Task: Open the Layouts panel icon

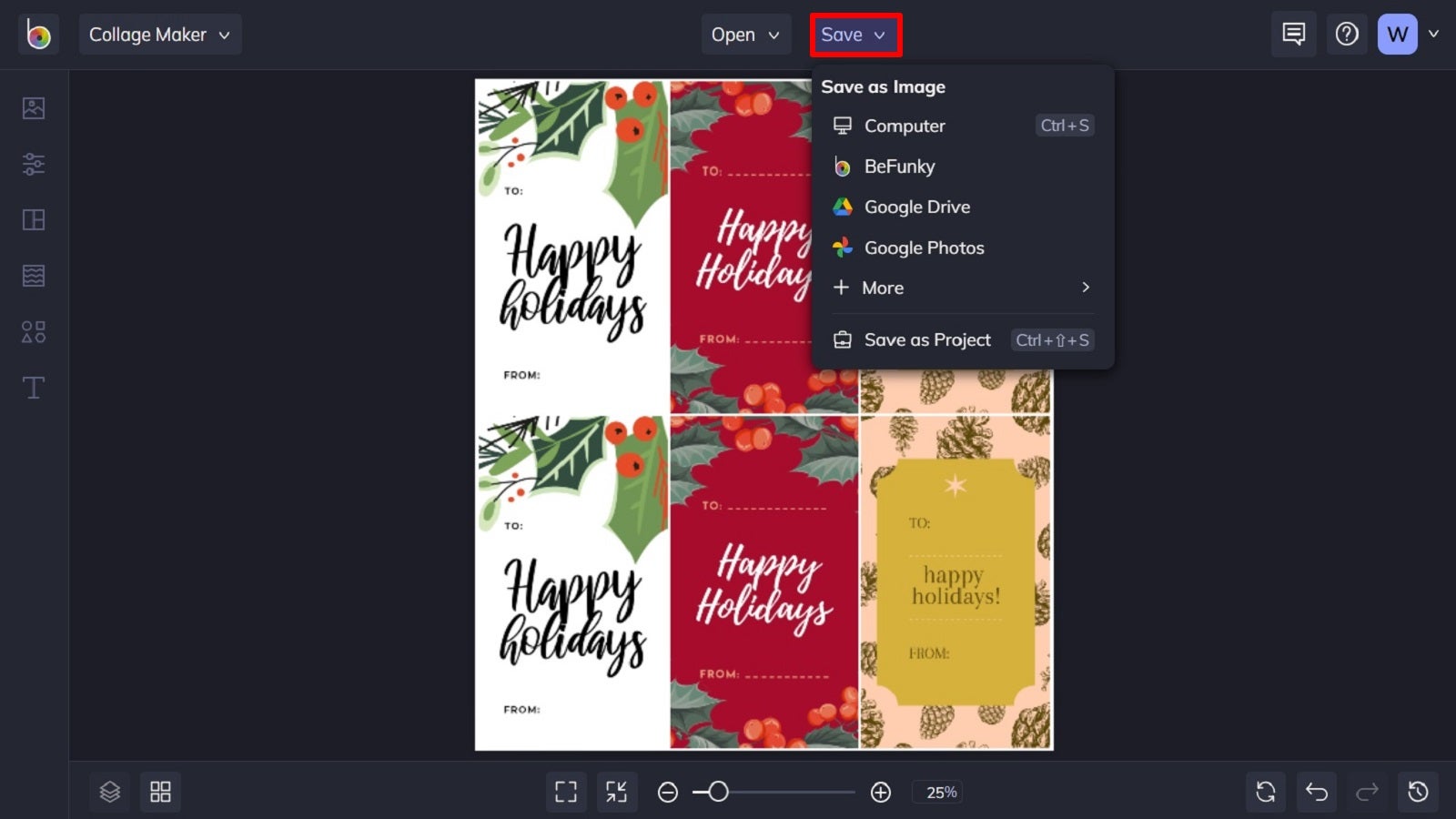Action: pos(34,220)
